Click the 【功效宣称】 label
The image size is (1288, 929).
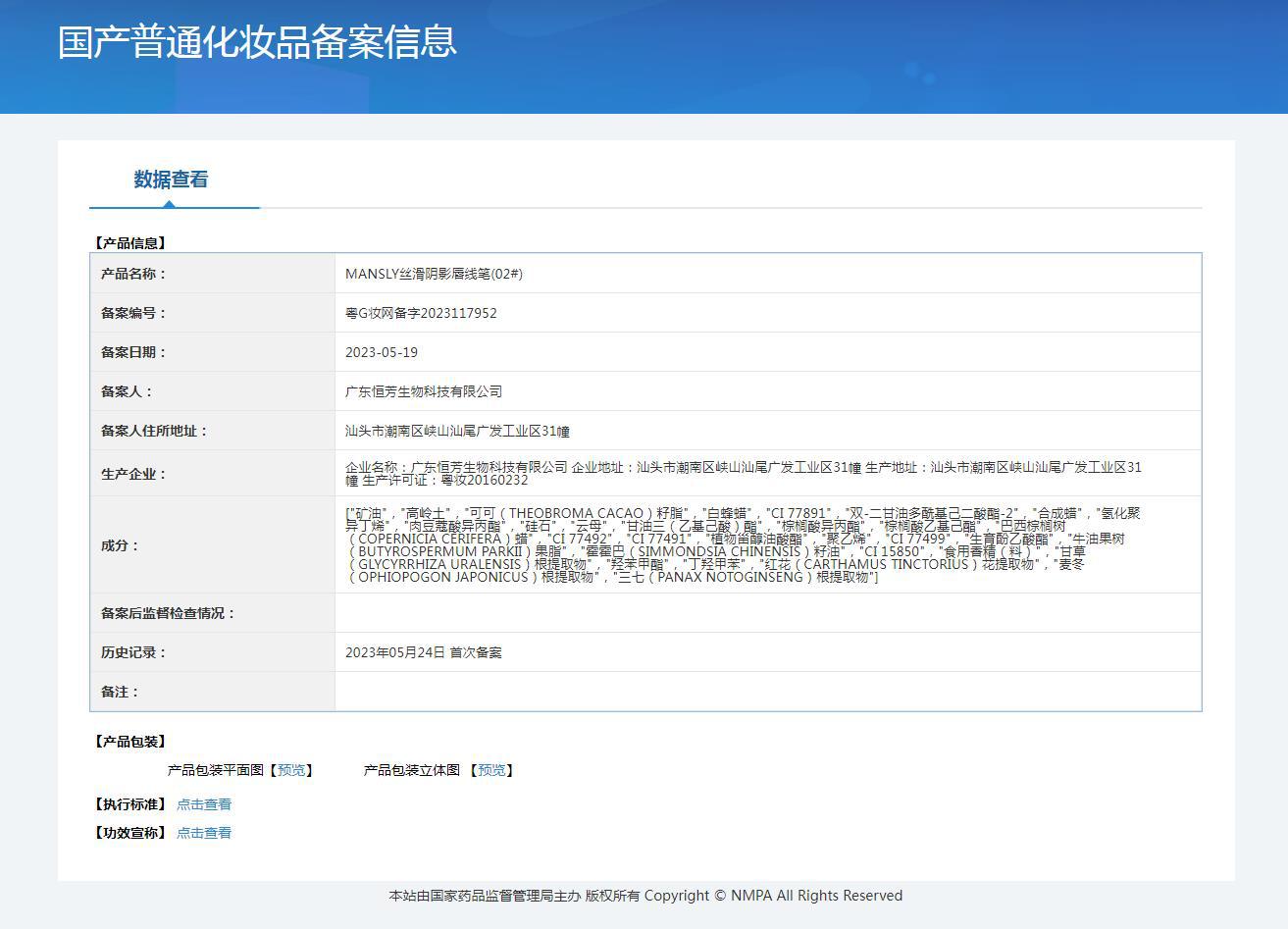tap(129, 833)
